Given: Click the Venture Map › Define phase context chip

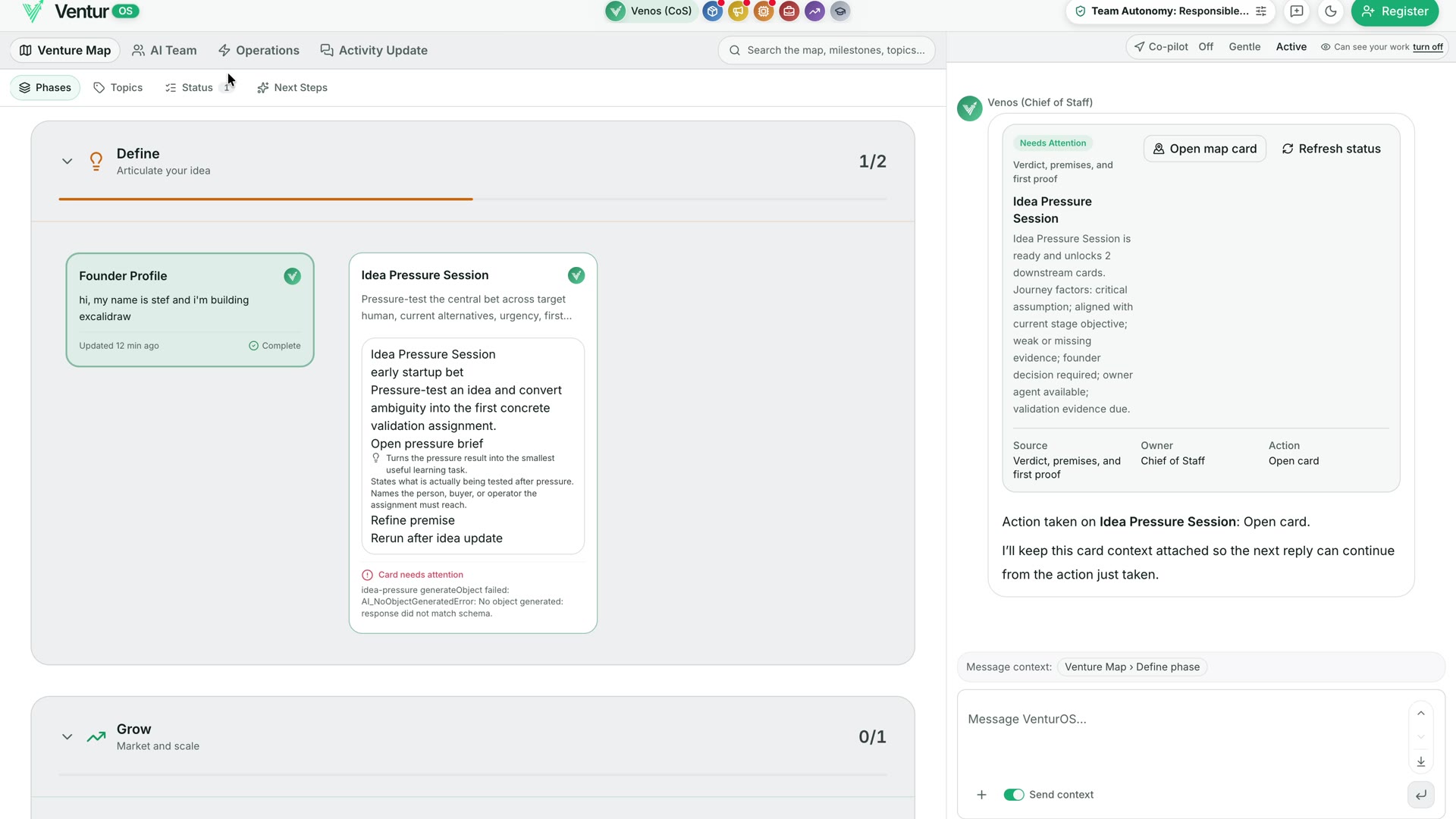Looking at the screenshot, I should click(x=1131, y=667).
